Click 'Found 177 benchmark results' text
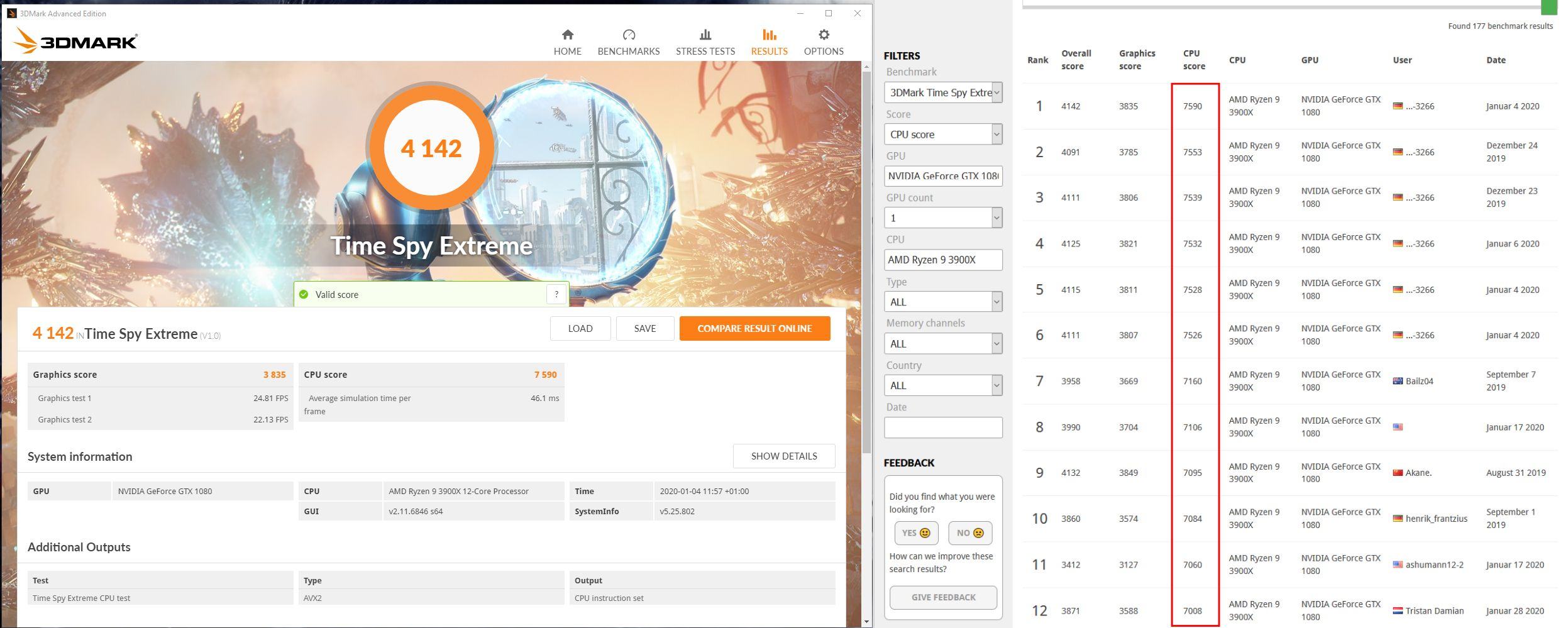The height and width of the screenshot is (628, 1568). tap(1500, 26)
